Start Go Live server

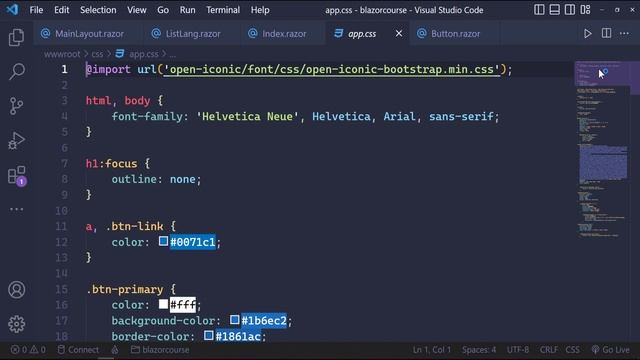pyautogui.click(x=611, y=350)
